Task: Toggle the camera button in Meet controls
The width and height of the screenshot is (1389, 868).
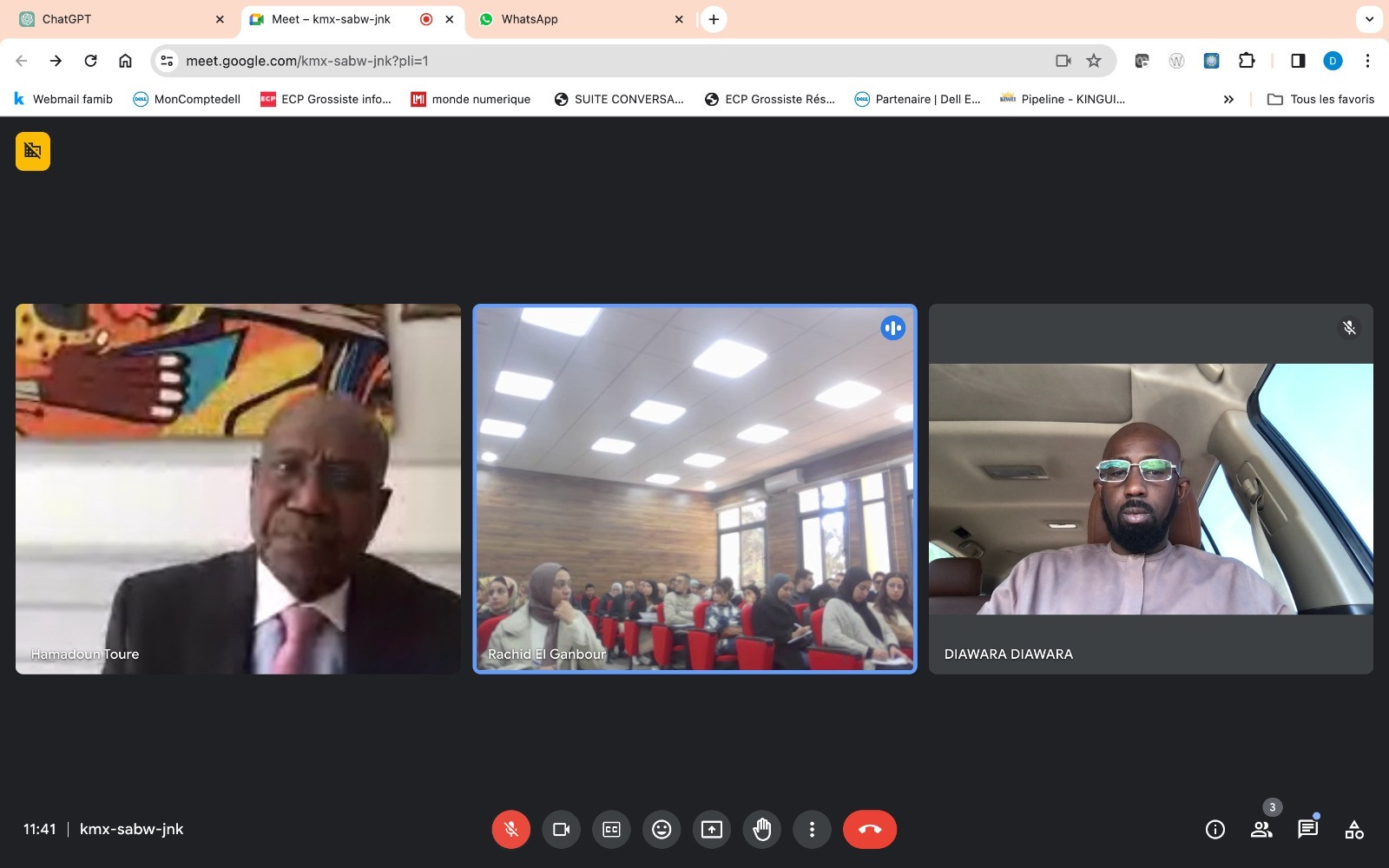Action: point(562,829)
